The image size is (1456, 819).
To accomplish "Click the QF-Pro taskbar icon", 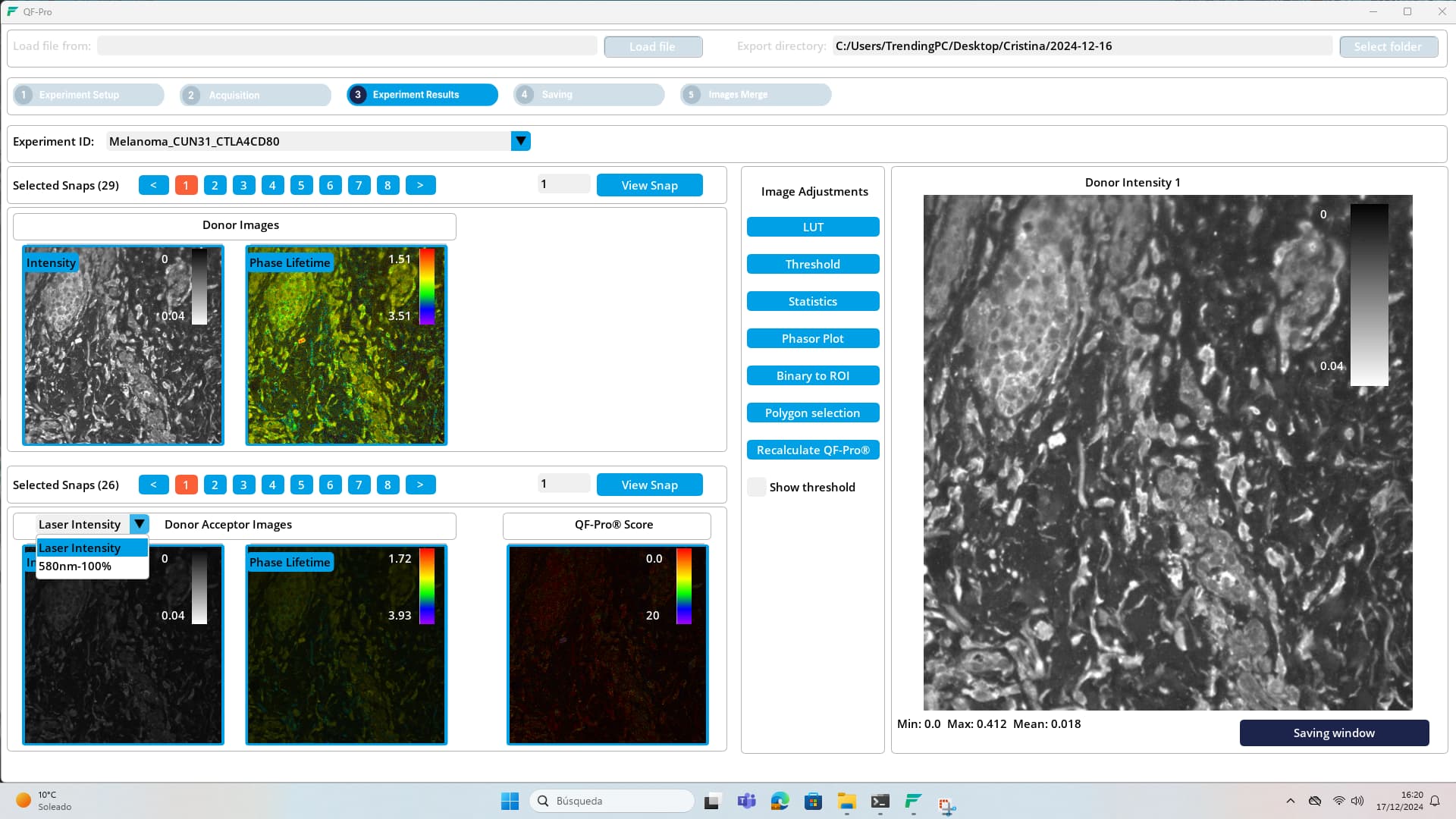I will point(913,801).
